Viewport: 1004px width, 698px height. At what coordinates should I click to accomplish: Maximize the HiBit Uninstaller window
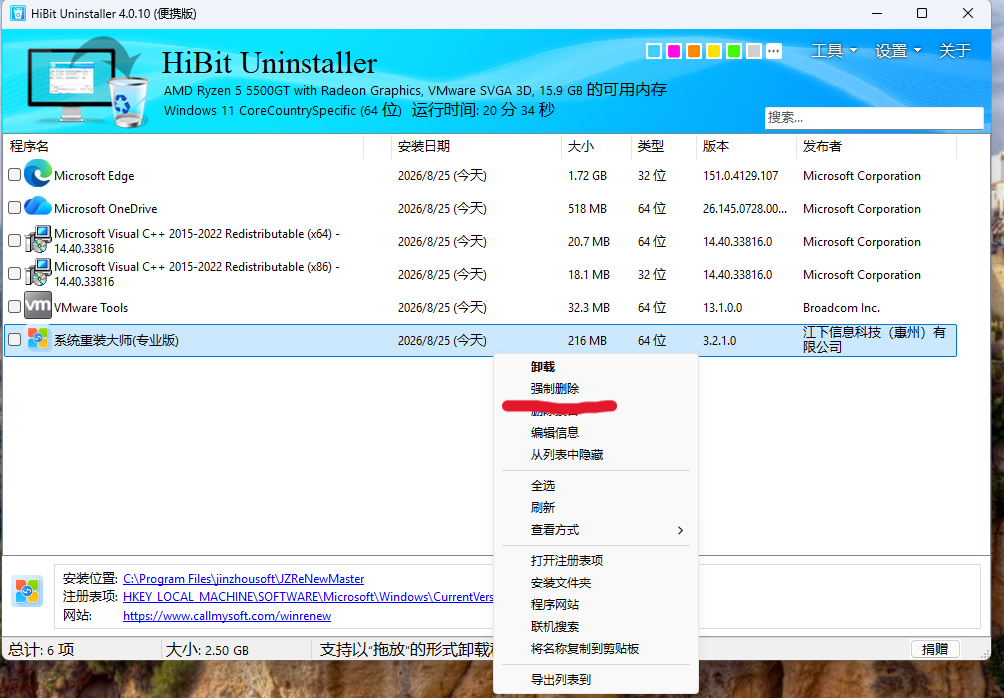[922, 13]
